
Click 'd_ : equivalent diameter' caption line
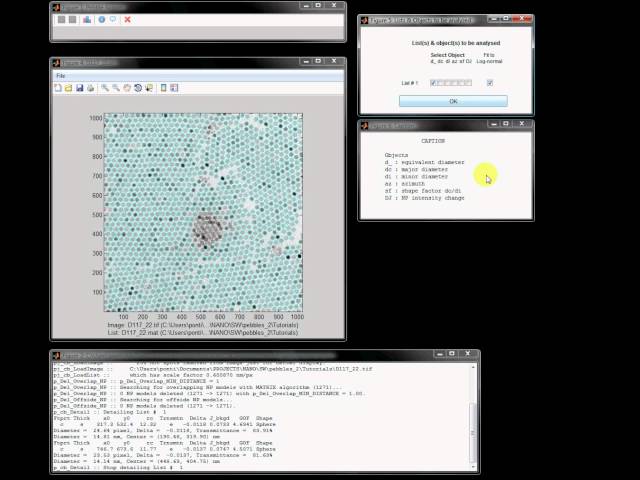point(424,162)
